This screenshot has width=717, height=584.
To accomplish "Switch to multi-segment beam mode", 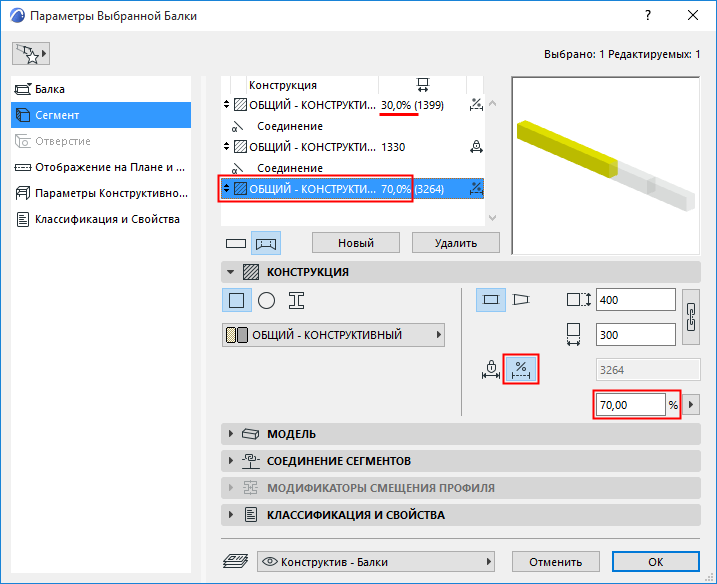I will pyautogui.click(x=266, y=243).
